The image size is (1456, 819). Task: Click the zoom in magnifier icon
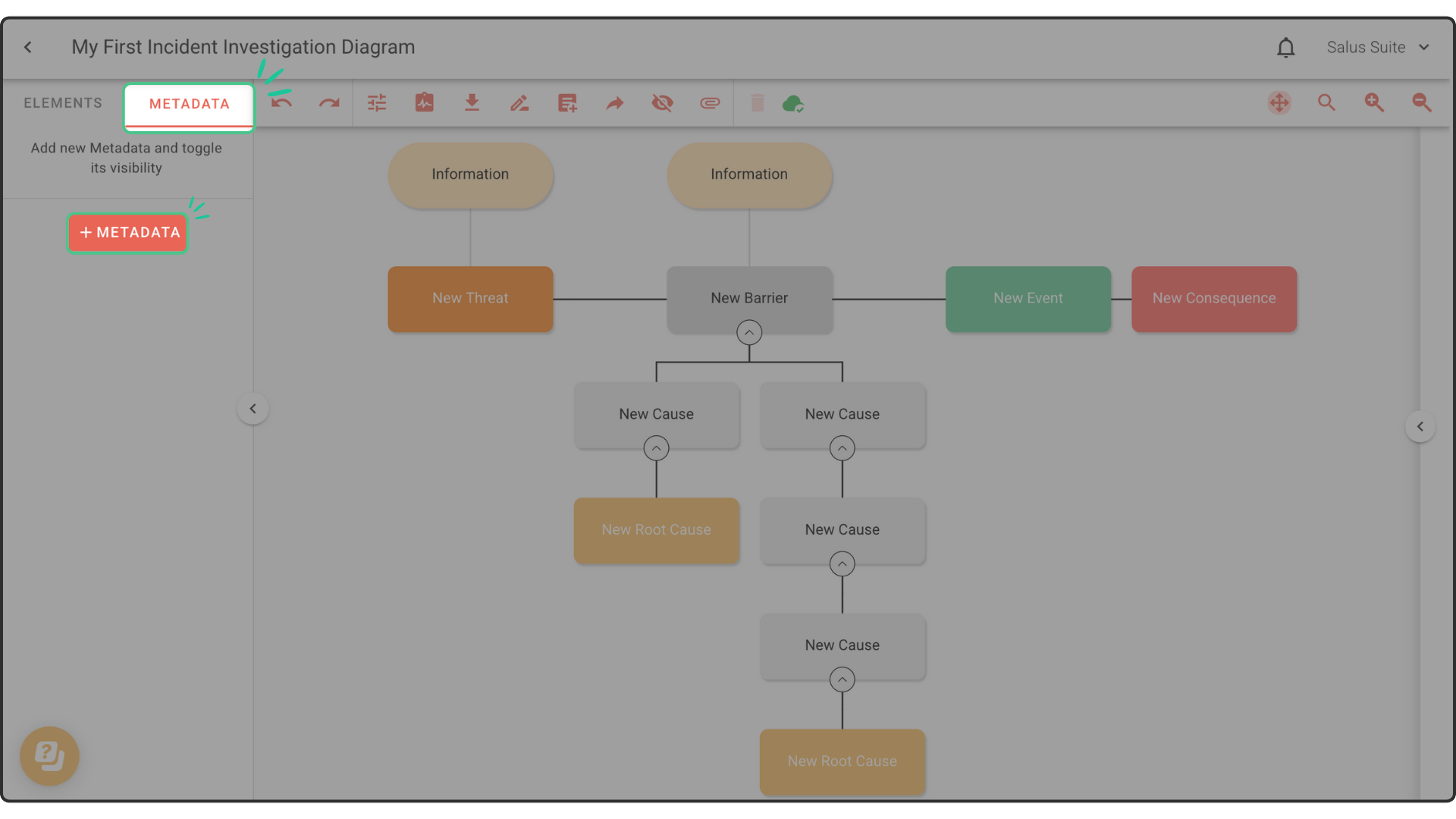[x=1374, y=103]
